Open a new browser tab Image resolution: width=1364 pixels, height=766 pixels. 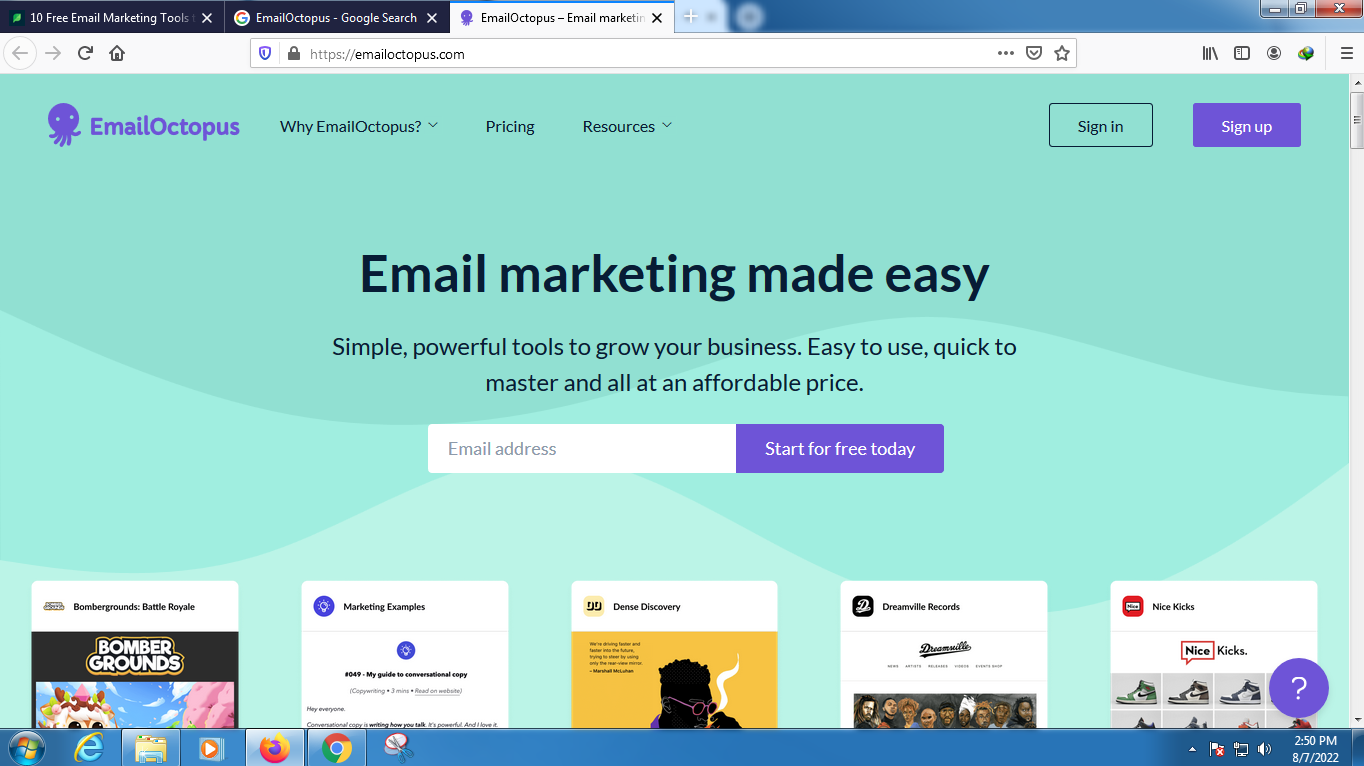[690, 17]
